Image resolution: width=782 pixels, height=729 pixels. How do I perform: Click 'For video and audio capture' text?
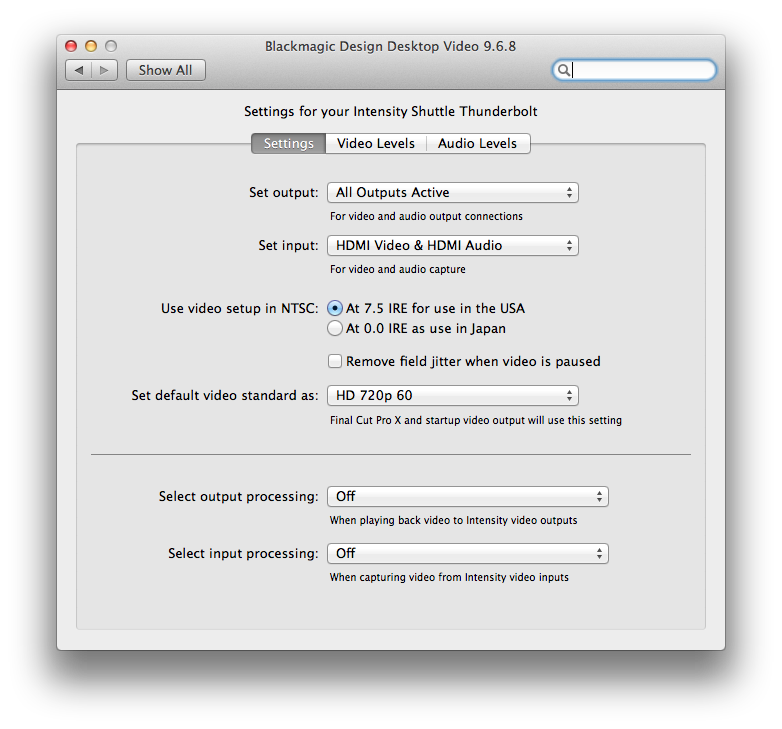[x=397, y=269]
